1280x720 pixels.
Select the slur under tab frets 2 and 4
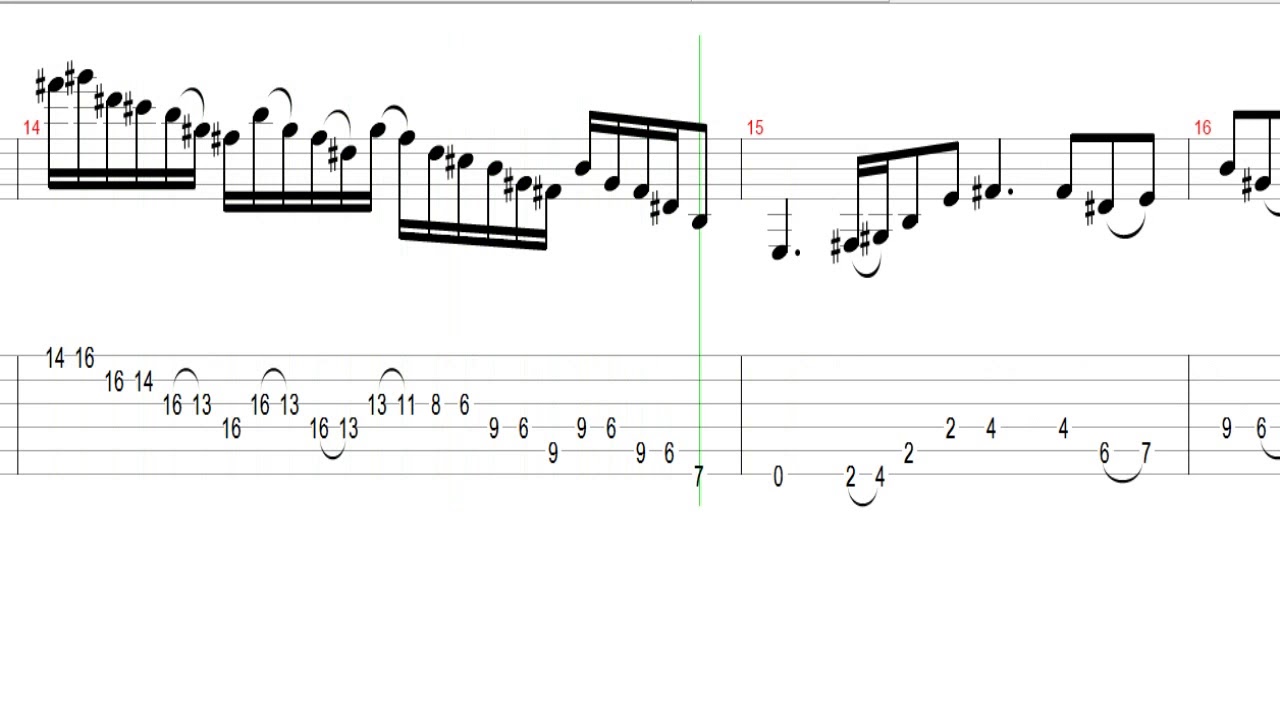click(x=865, y=496)
